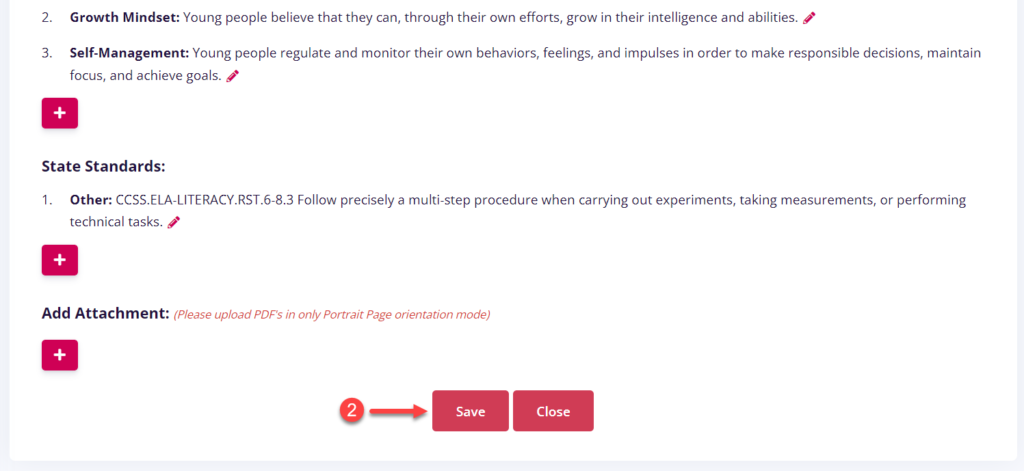
Task: Click the bold Self-Management label
Action: 129,52
